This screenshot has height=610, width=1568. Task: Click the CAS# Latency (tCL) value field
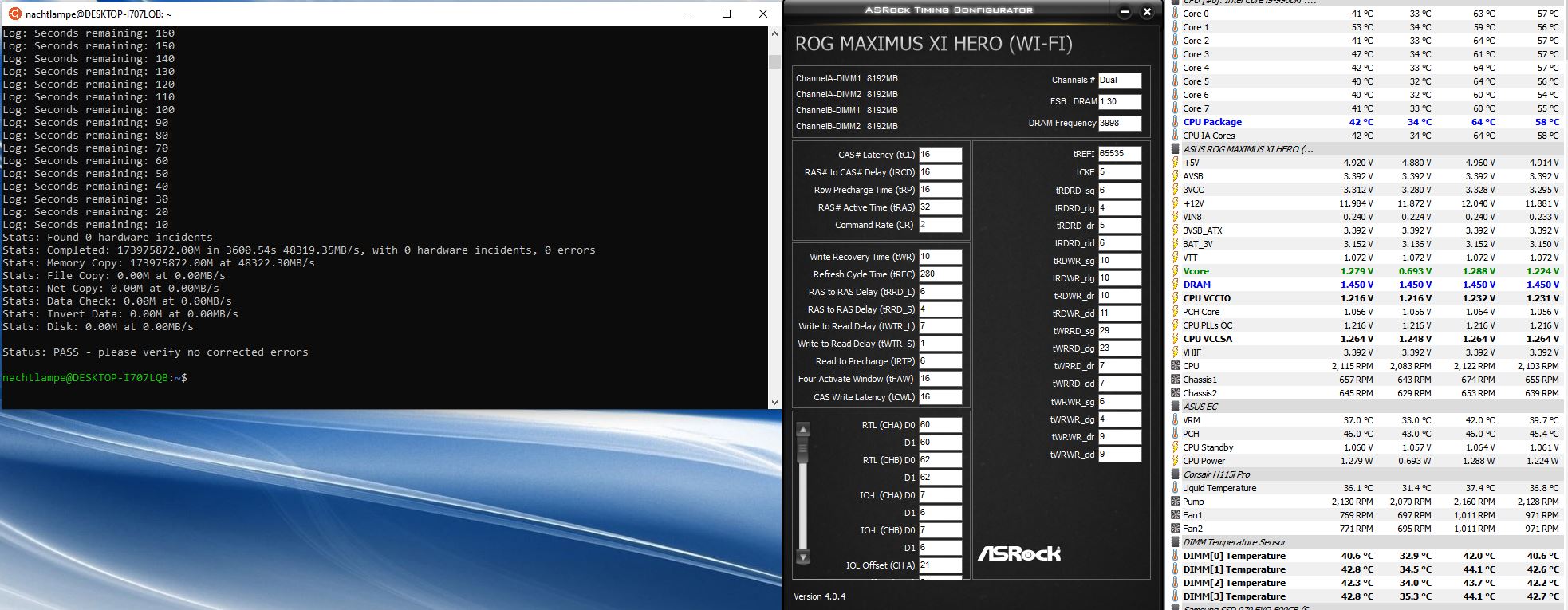(x=940, y=155)
